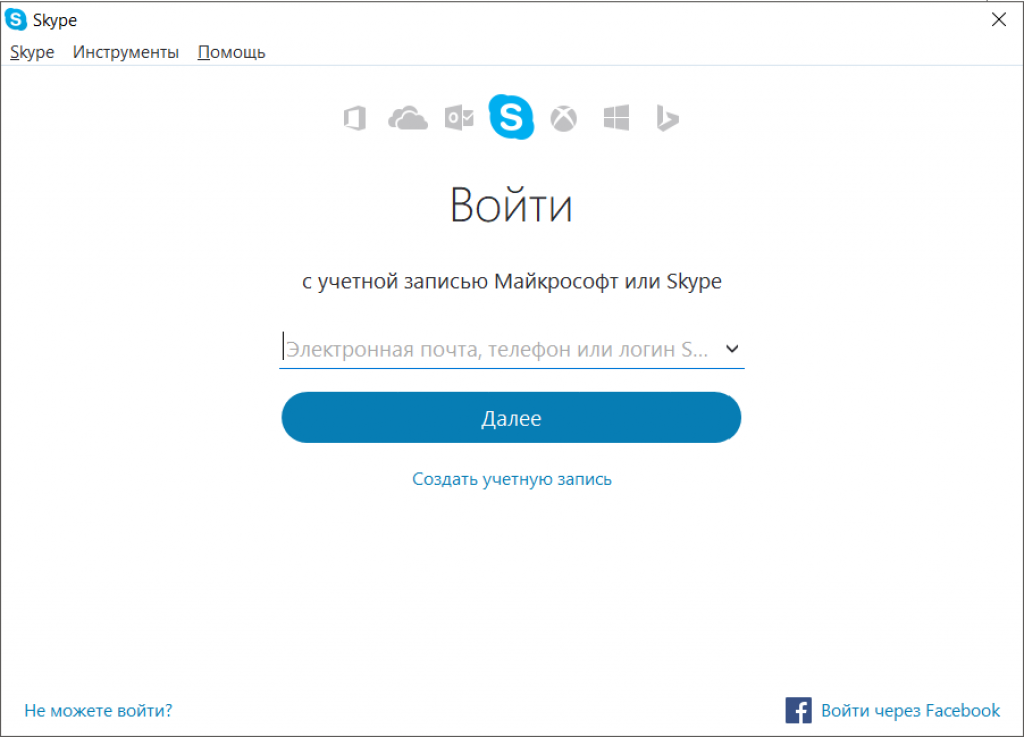The image size is (1024, 737).
Task: Click the Xbox icon
Action: (564, 119)
